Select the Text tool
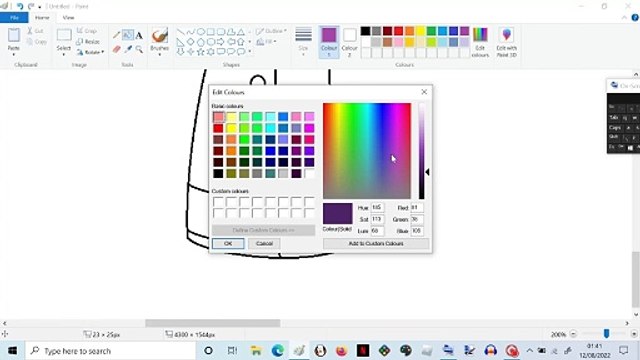Image resolution: width=640 pixels, height=360 pixels. point(139,36)
